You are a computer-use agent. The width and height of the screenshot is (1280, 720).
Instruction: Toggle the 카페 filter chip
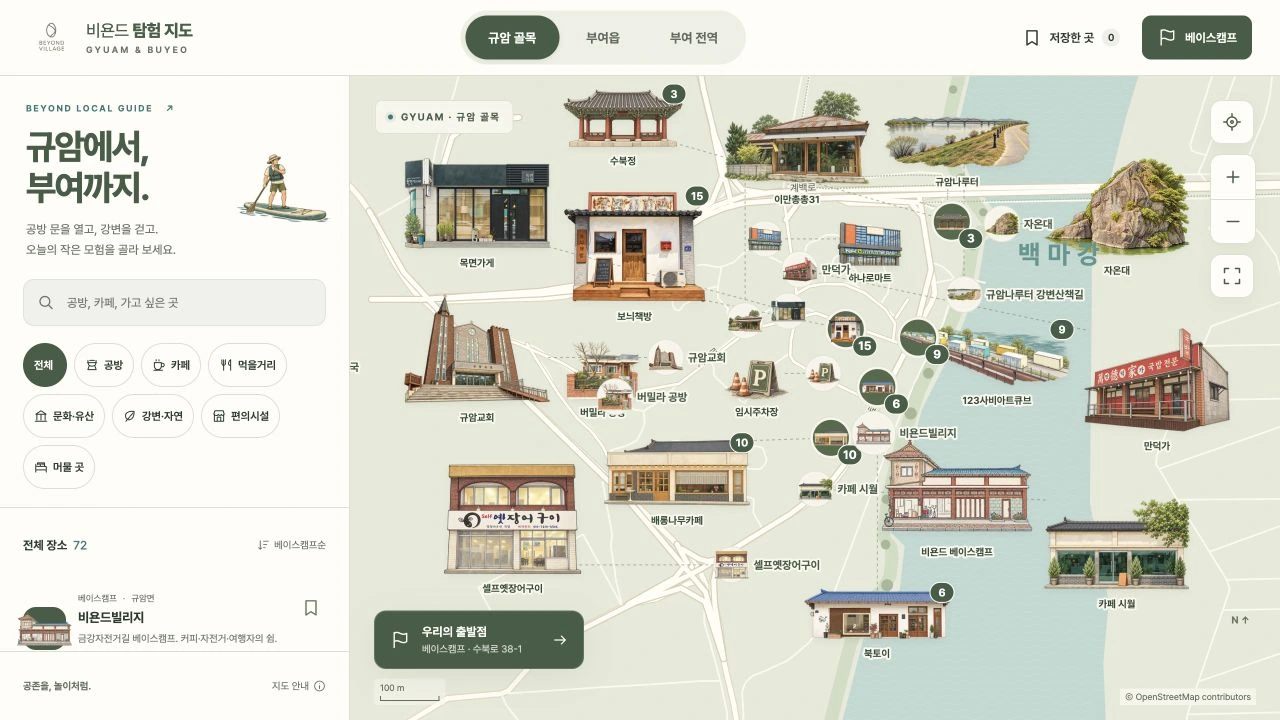click(x=171, y=365)
